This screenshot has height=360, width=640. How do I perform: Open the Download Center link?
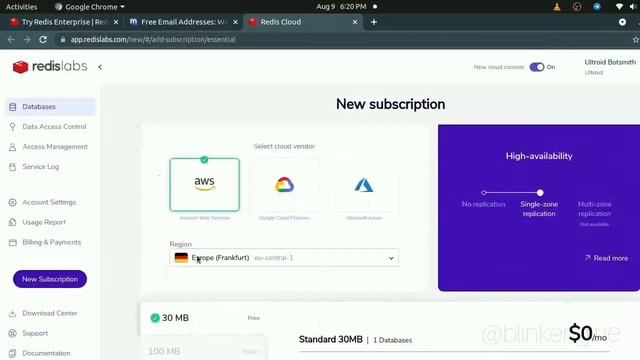click(49, 313)
